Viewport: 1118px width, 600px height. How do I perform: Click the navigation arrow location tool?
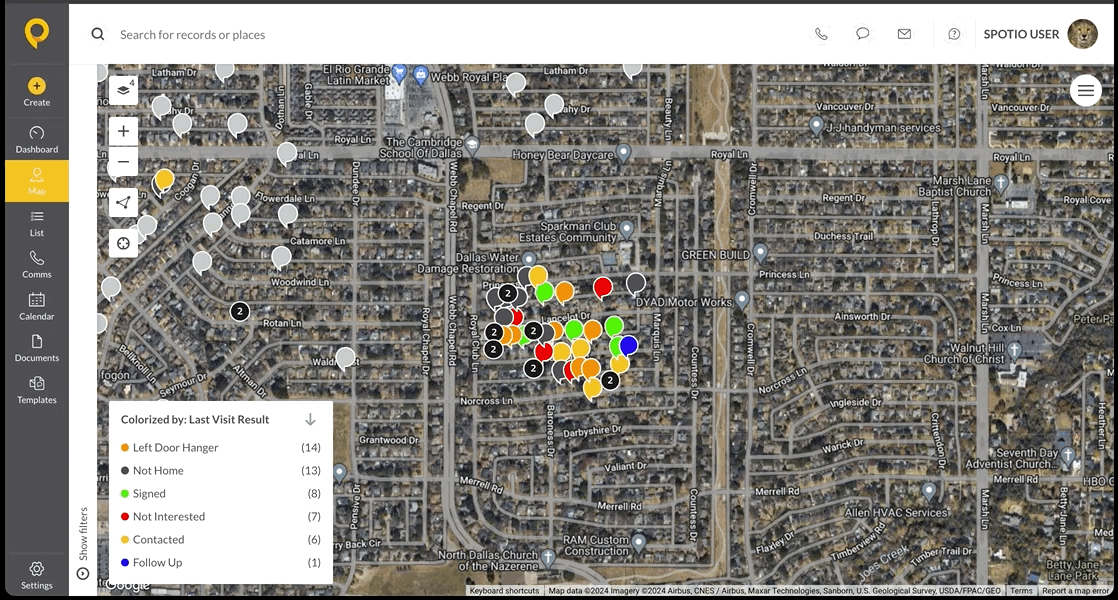(123, 202)
